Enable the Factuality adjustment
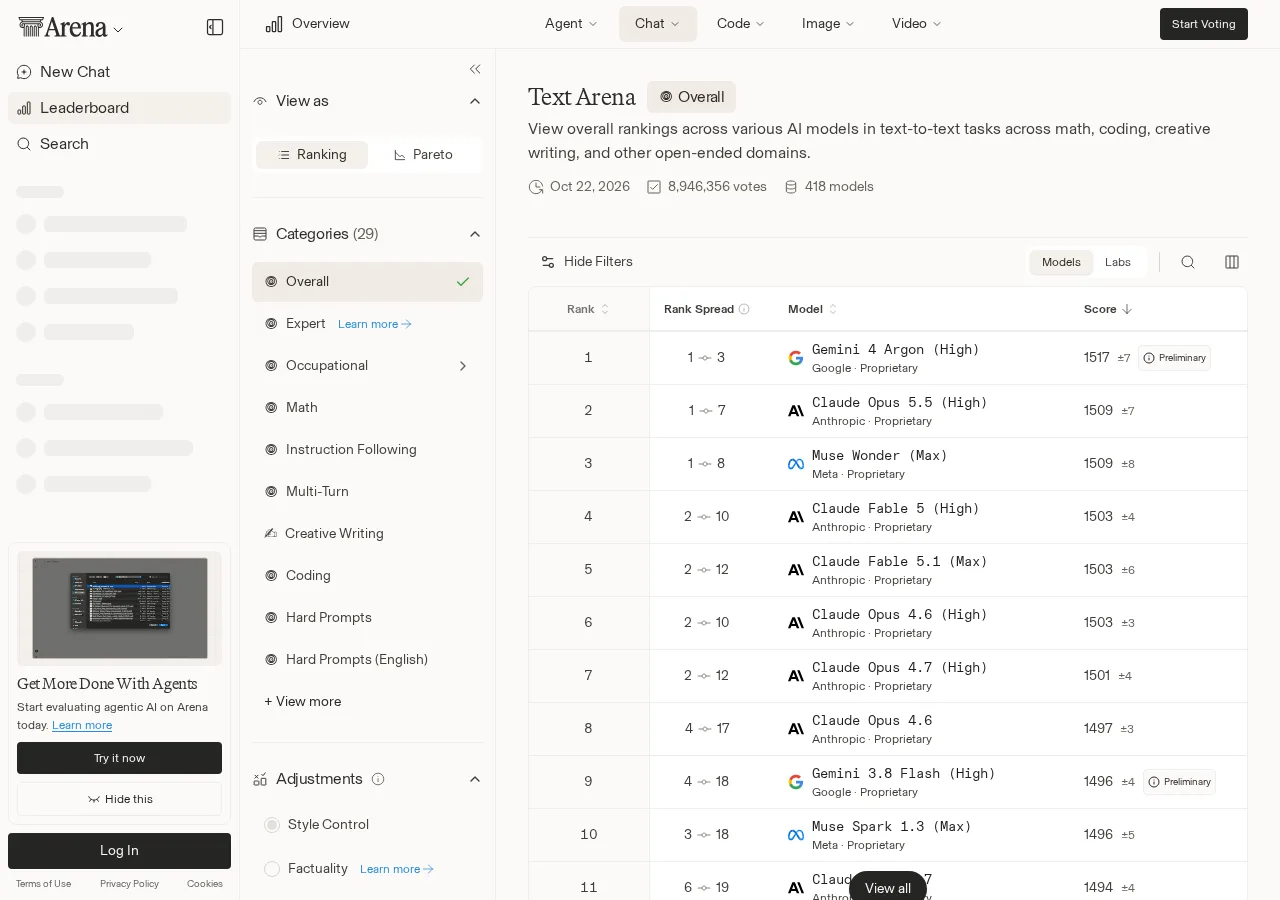The image size is (1280, 900). [x=272, y=869]
